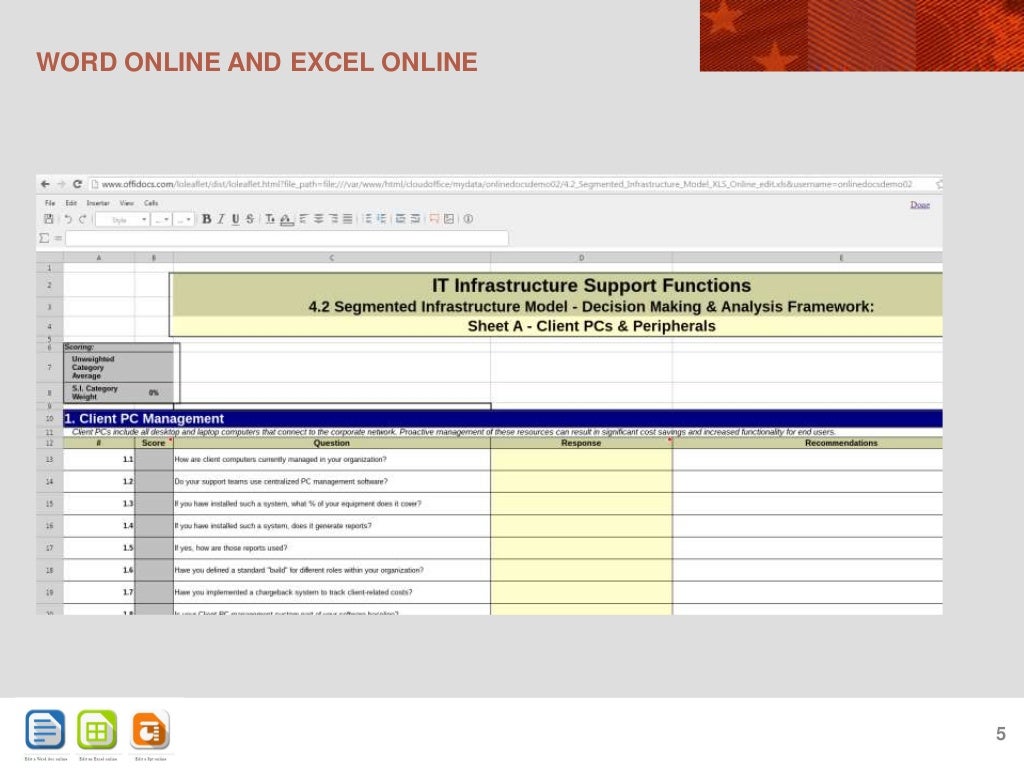The width and height of the screenshot is (1024, 768).
Task: Insert a comment with the comment icon
Action: click(434, 219)
